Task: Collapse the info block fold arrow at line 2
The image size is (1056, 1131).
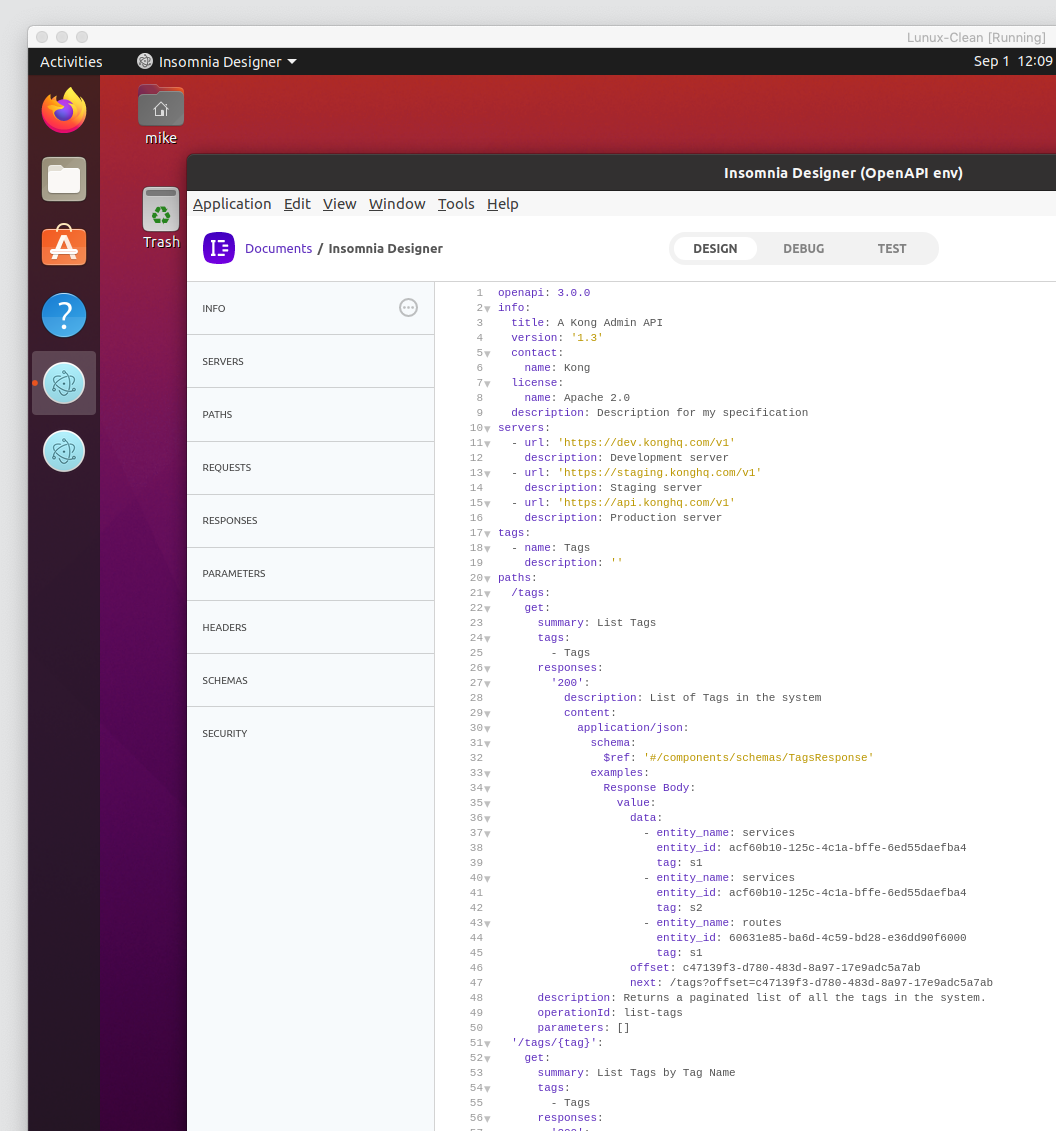Action: pyautogui.click(x=488, y=309)
